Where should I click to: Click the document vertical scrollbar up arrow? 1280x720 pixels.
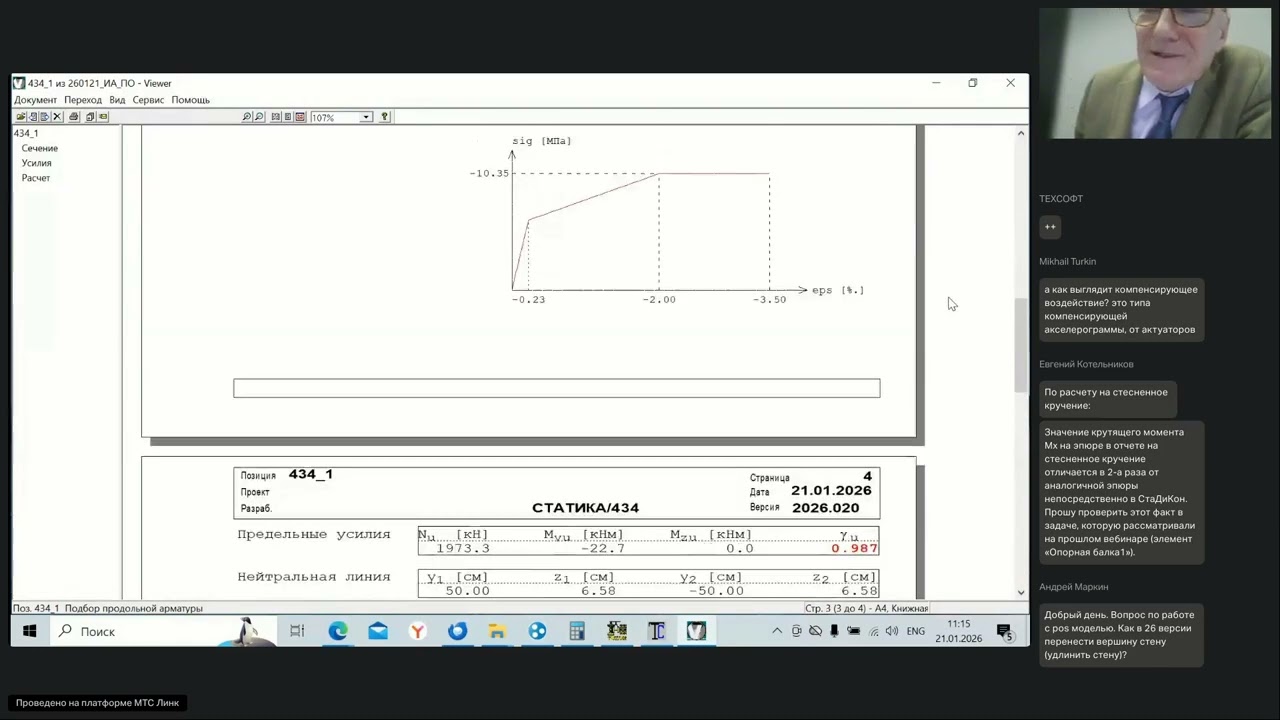pyautogui.click(x=1021, y=133)
